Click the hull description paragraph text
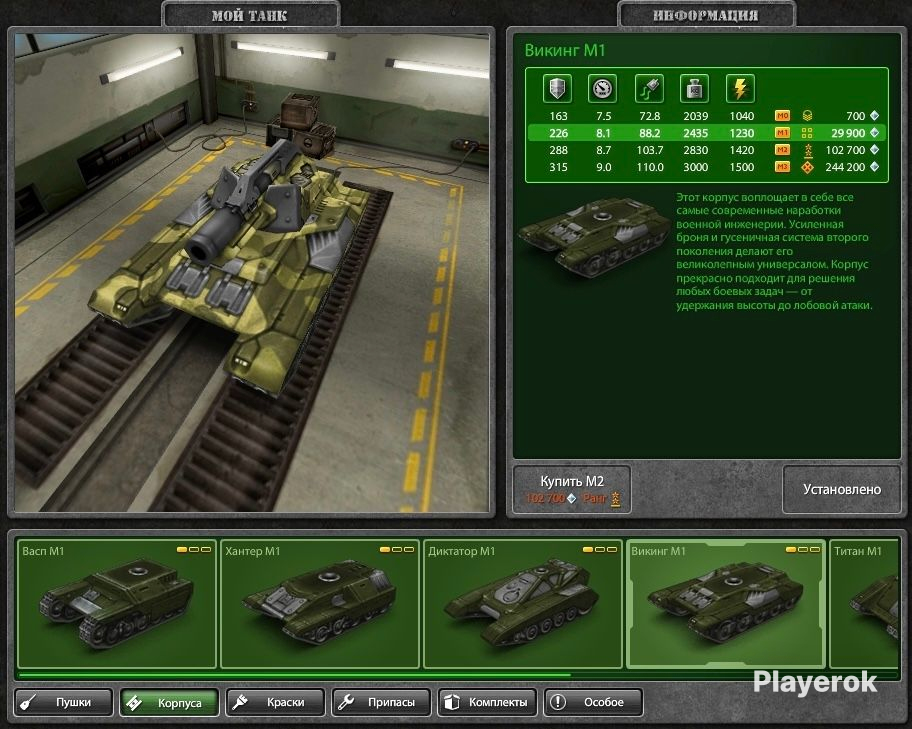The width and height of the screenshot is (912, 729). (774, 251)
